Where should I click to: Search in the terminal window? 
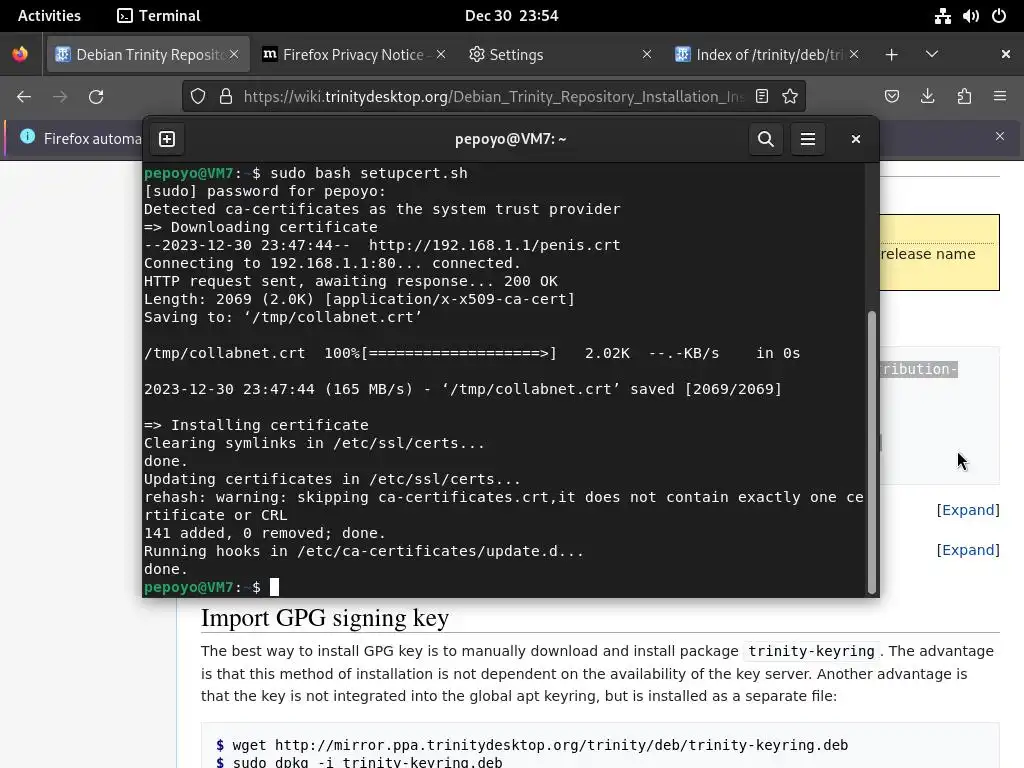point(765,139)
